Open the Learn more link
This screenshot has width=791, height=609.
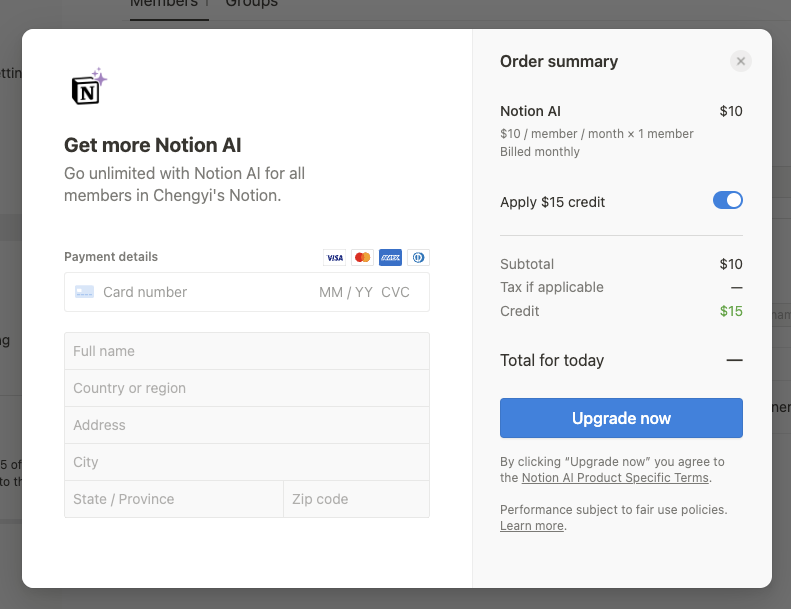point(532,526)
